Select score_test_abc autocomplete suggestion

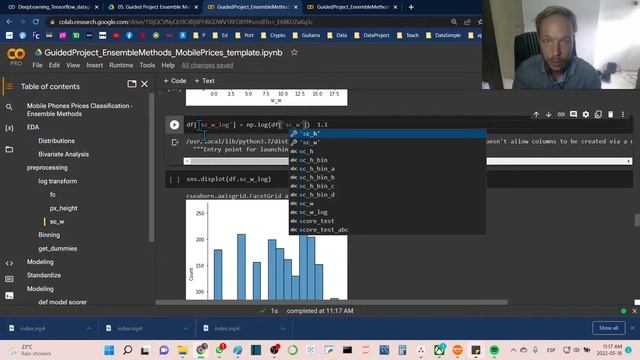coord(387,230)
